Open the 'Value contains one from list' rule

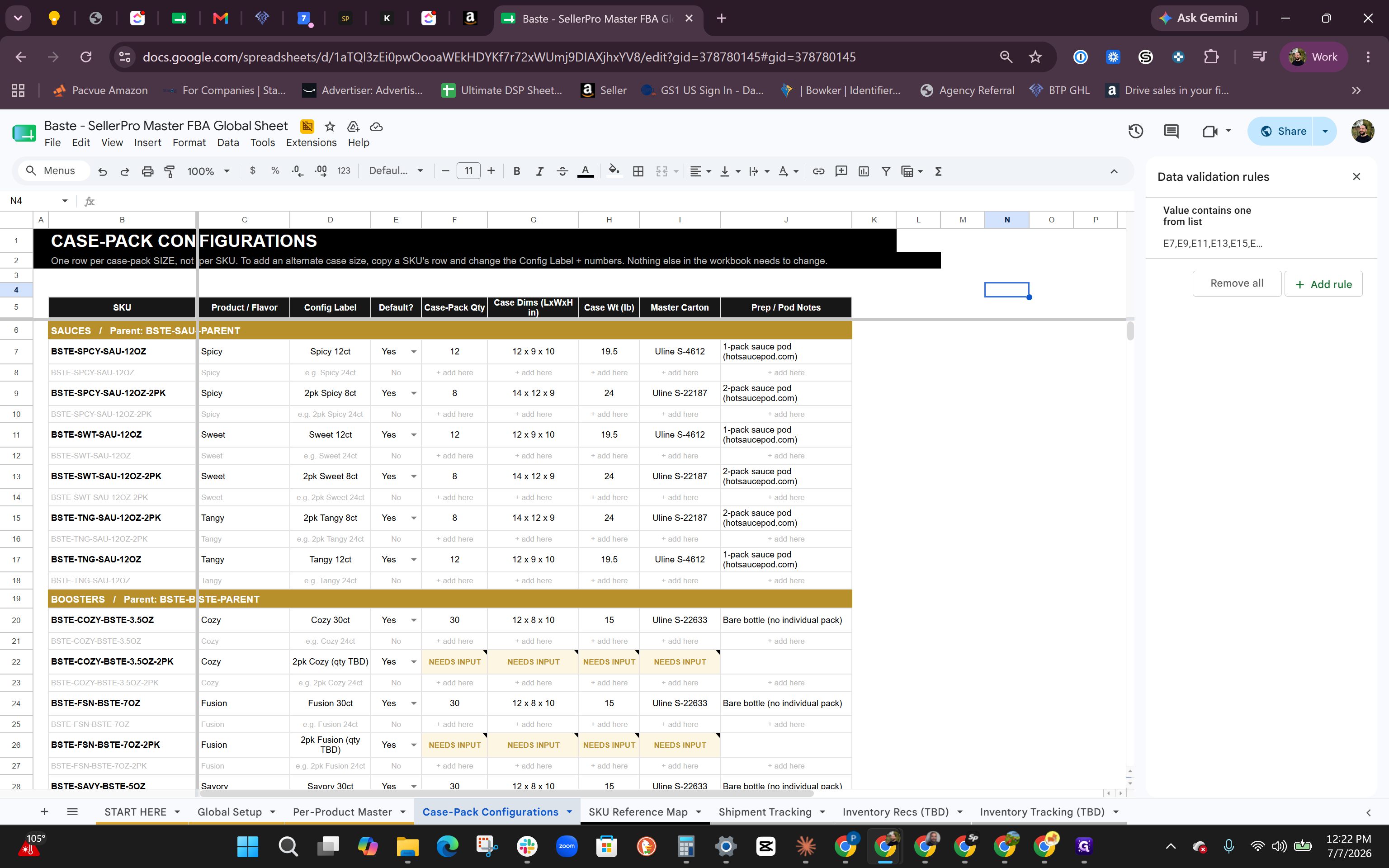coord(1261,227)
